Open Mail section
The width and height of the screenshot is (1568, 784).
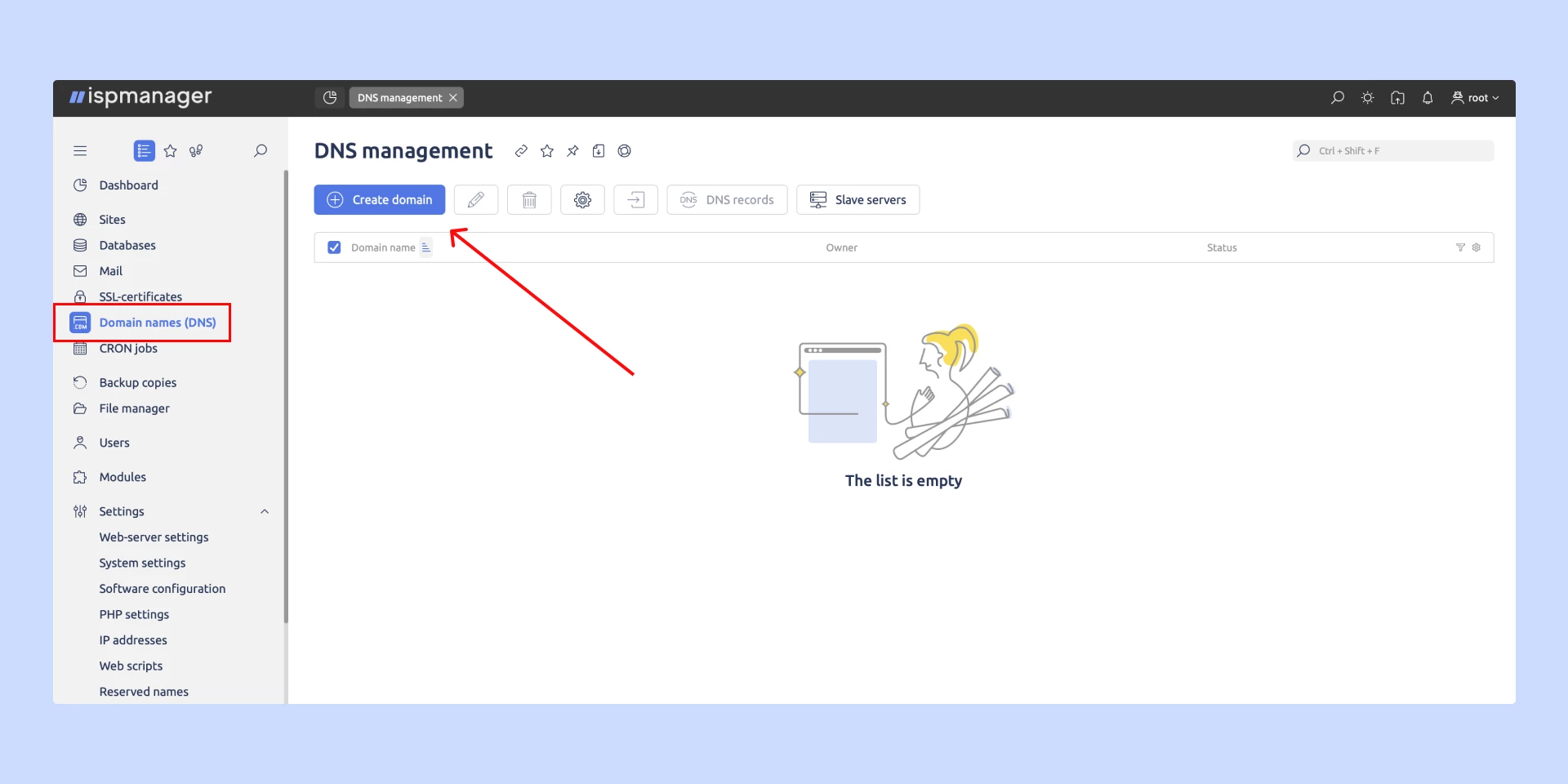click(x=110, y=271)
